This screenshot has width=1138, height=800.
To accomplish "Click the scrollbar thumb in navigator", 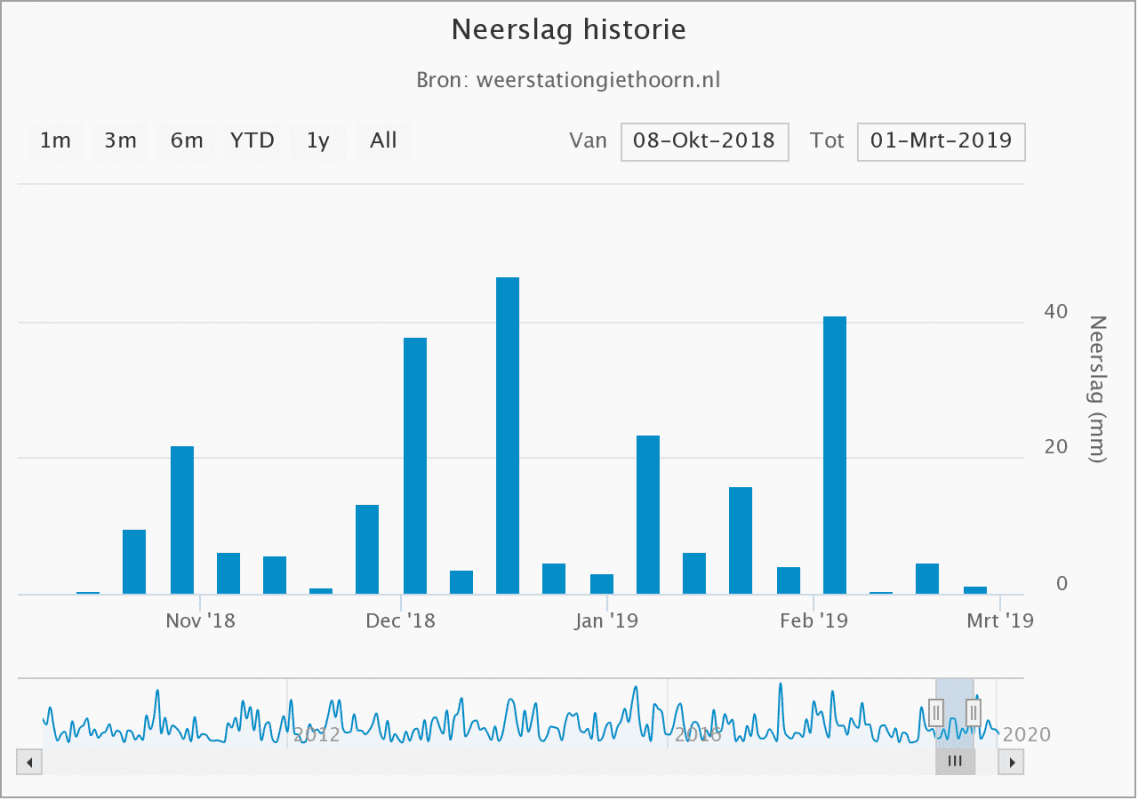I will (x=955, y=763).
